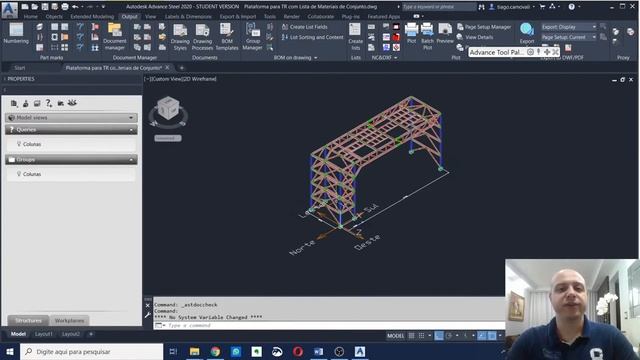Click the red NC&DXF icon in top row
The image size is (640, 360).
[x=396, y=27]
